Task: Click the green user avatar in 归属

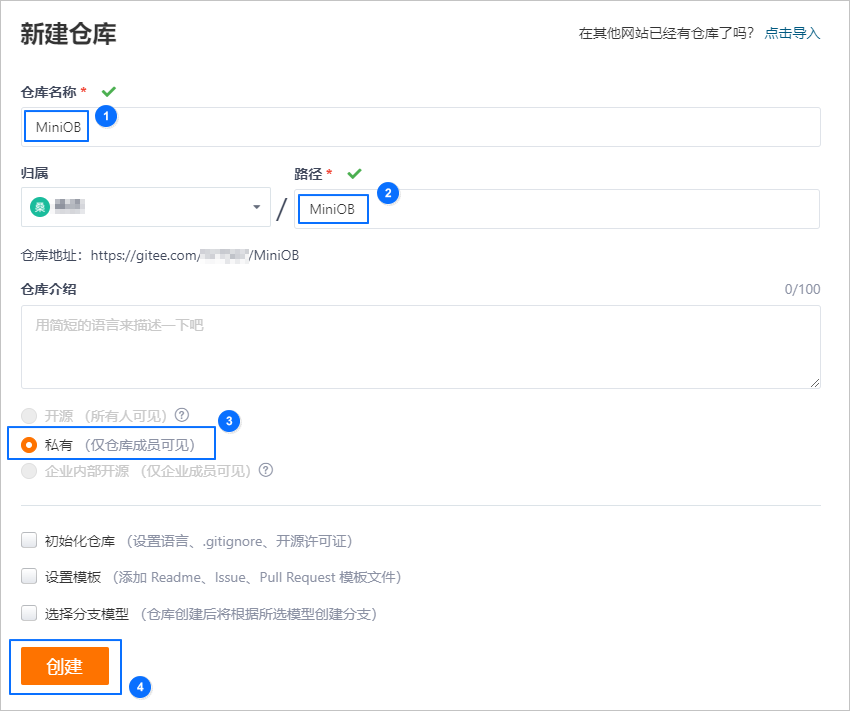Action: (40, 207)
